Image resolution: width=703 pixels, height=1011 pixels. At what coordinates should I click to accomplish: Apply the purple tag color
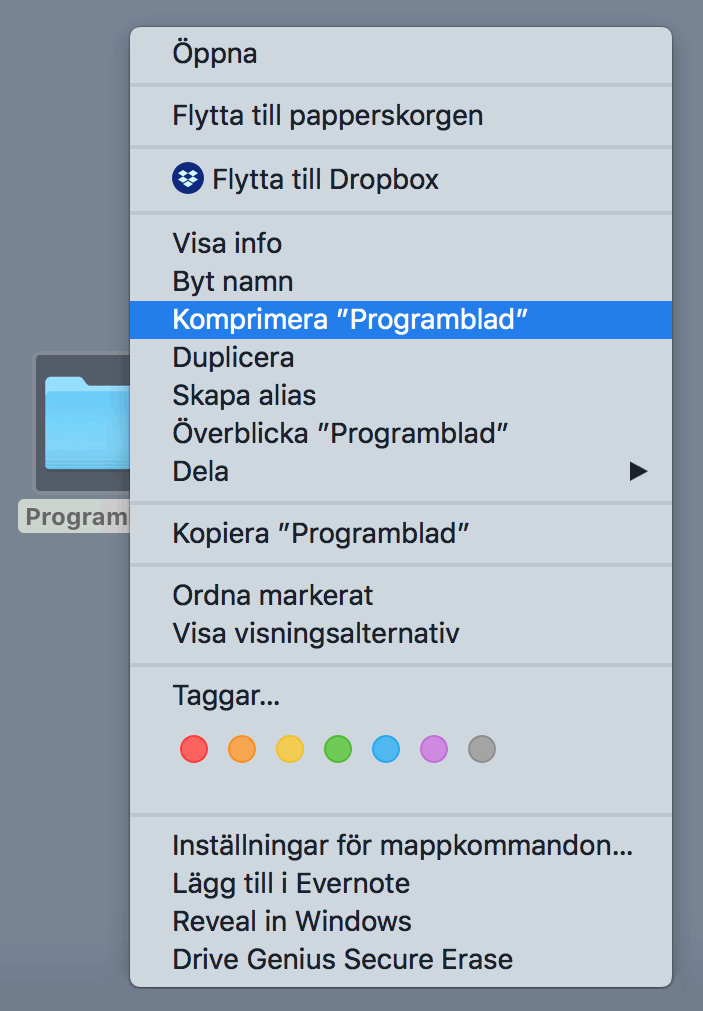[x=434, y=748]
